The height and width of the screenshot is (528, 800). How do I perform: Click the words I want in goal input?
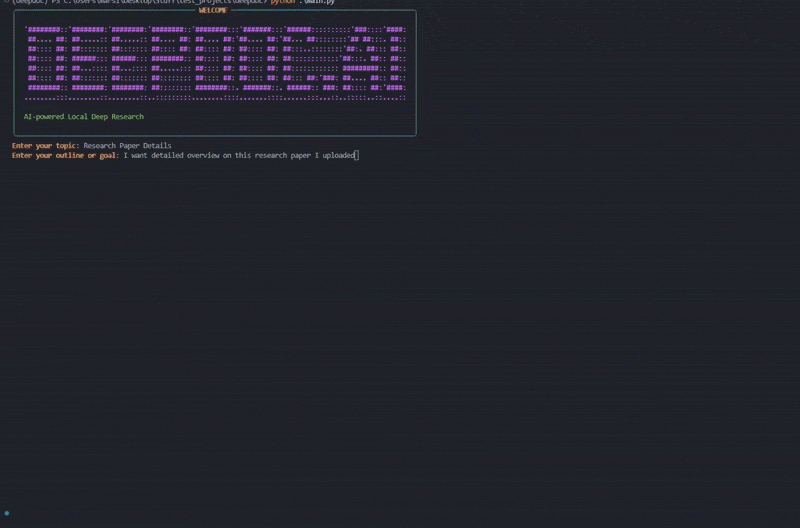click(x=134, y=155)
